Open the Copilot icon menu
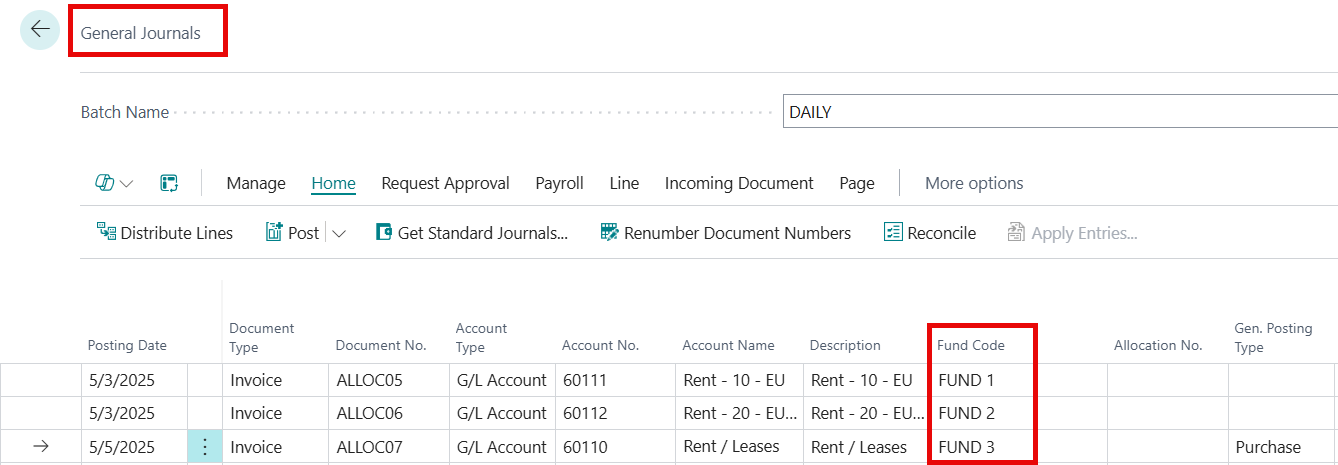The image size is (1338, 465). click(x=105, y=183)
